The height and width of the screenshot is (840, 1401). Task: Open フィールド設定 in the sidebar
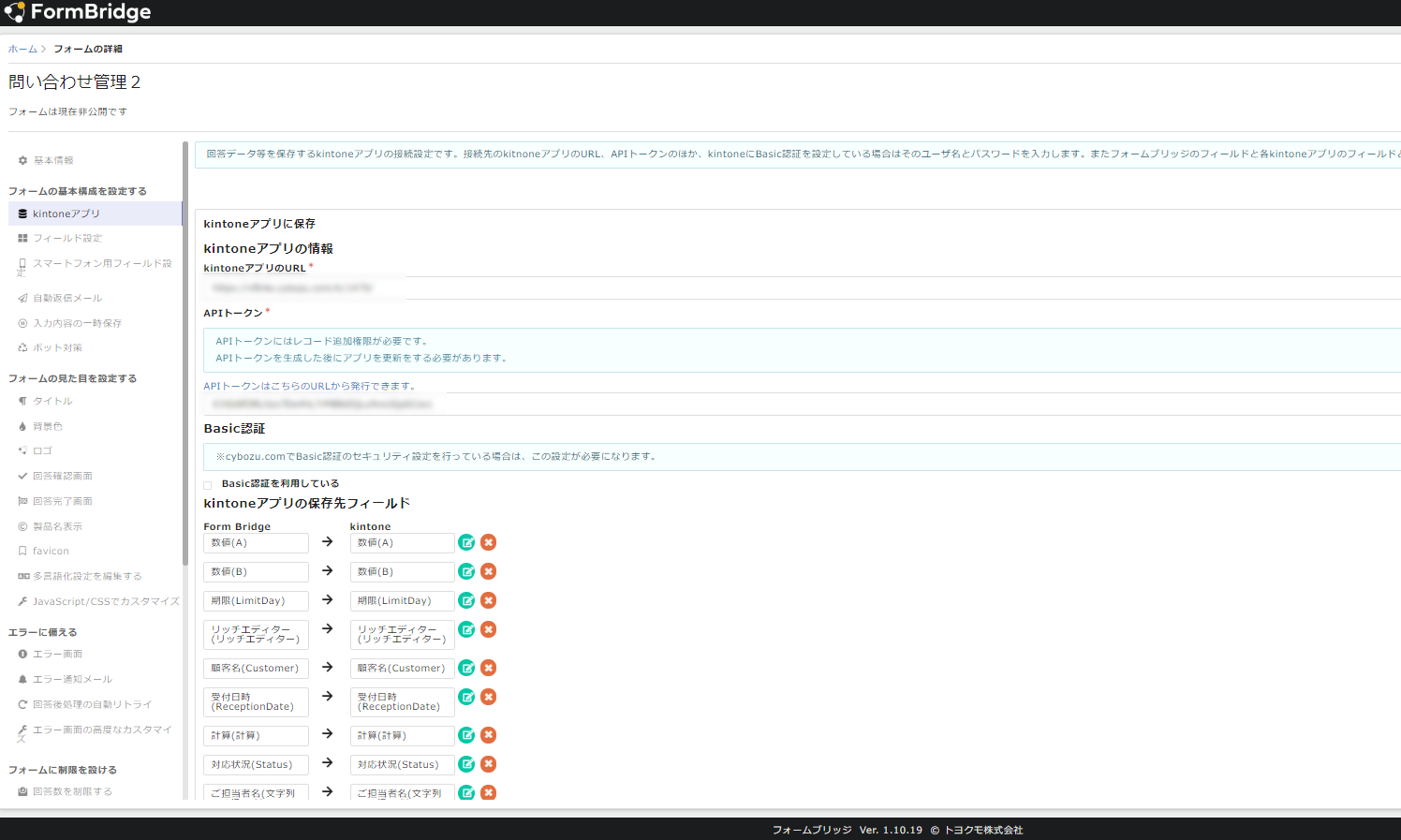click(x=67, y=238)
